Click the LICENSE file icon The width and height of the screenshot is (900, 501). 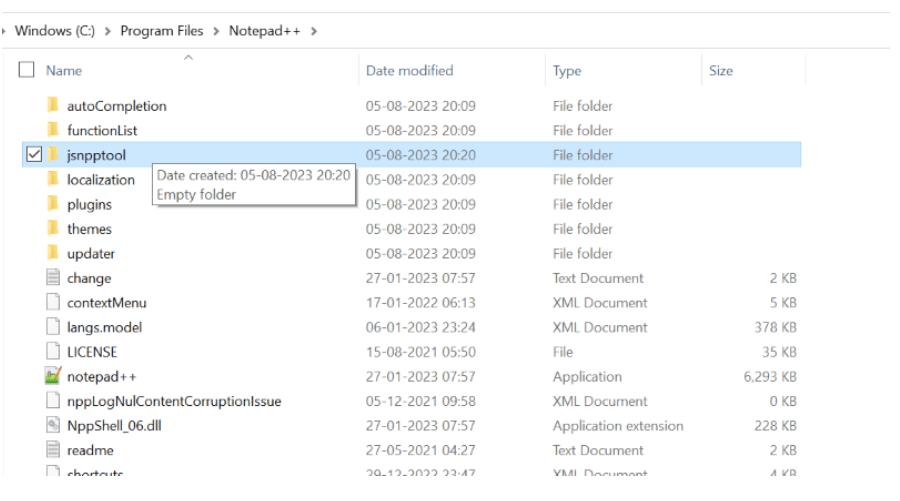(54, 352)
